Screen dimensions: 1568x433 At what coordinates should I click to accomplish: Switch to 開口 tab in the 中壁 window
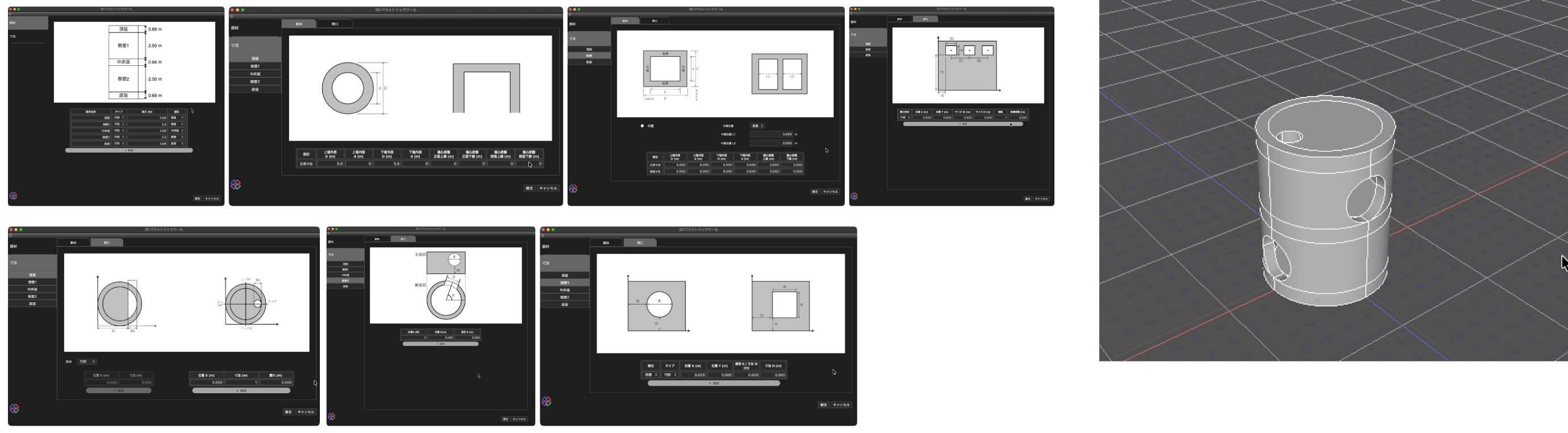pos(655,20)
